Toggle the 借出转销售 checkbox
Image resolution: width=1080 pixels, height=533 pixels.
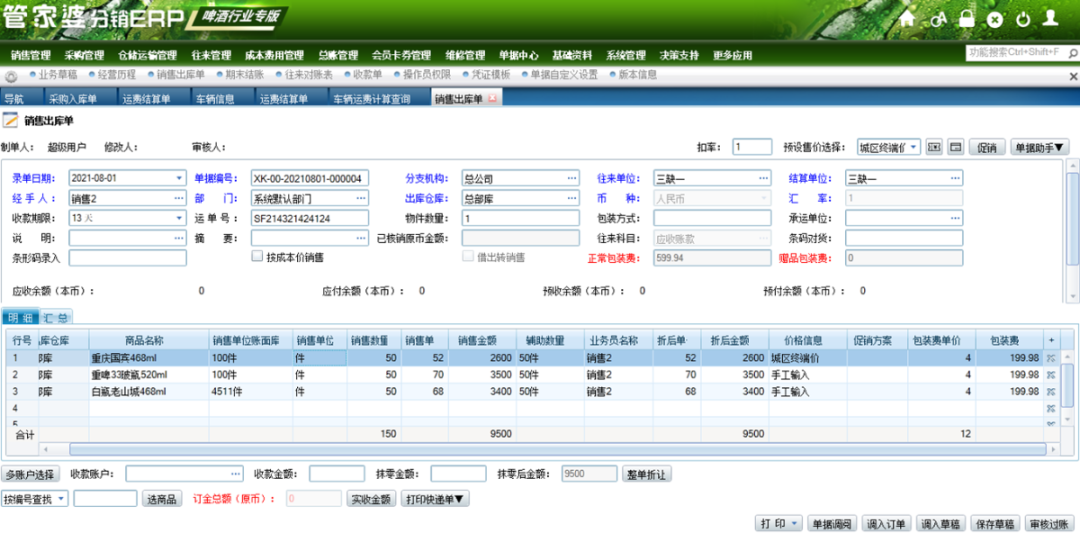468,257
